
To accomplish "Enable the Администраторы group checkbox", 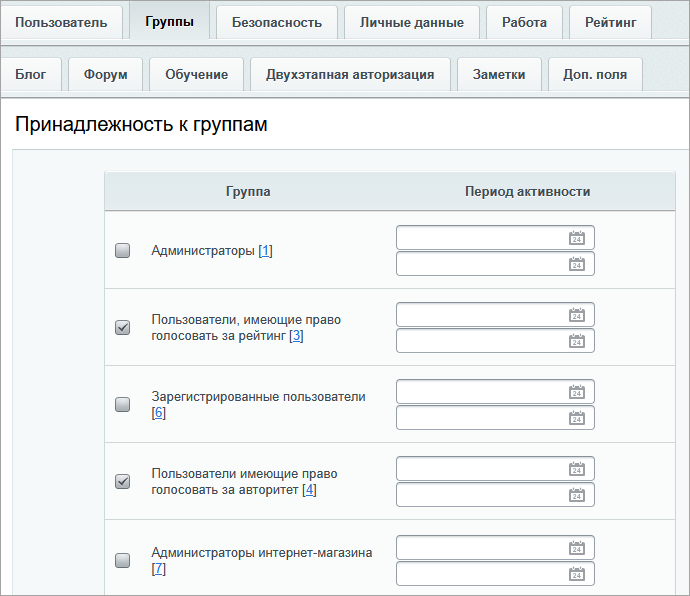I will tap(123, 251).
